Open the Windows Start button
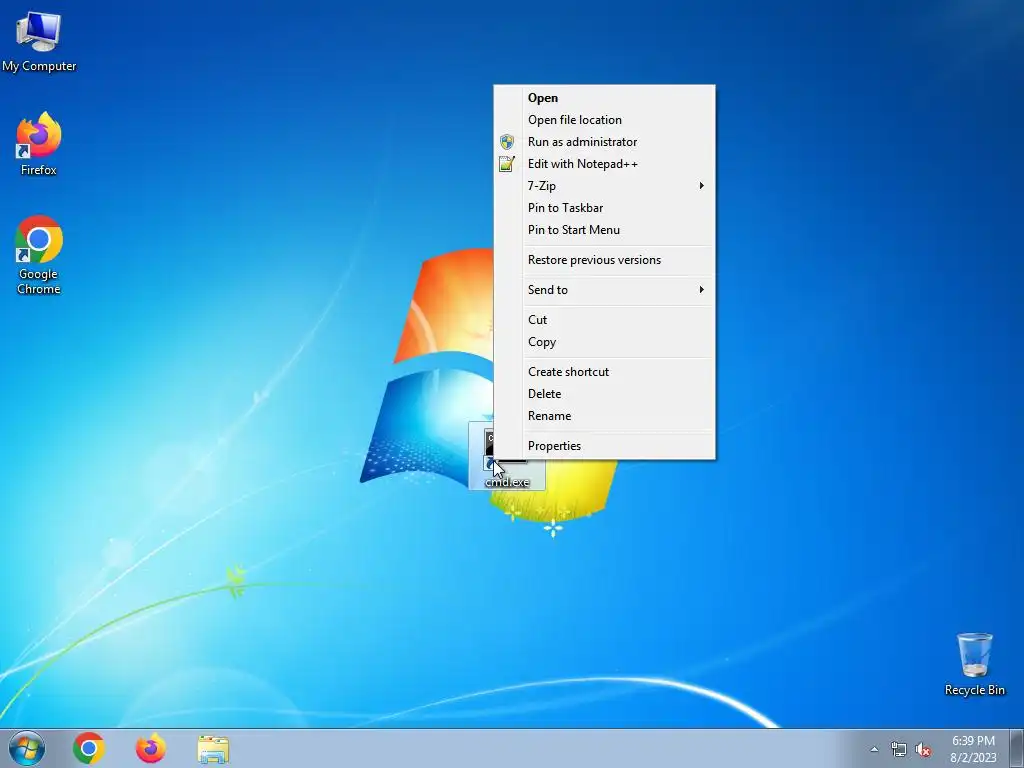This screenshot has height=768, width=1024. [27, 748]
